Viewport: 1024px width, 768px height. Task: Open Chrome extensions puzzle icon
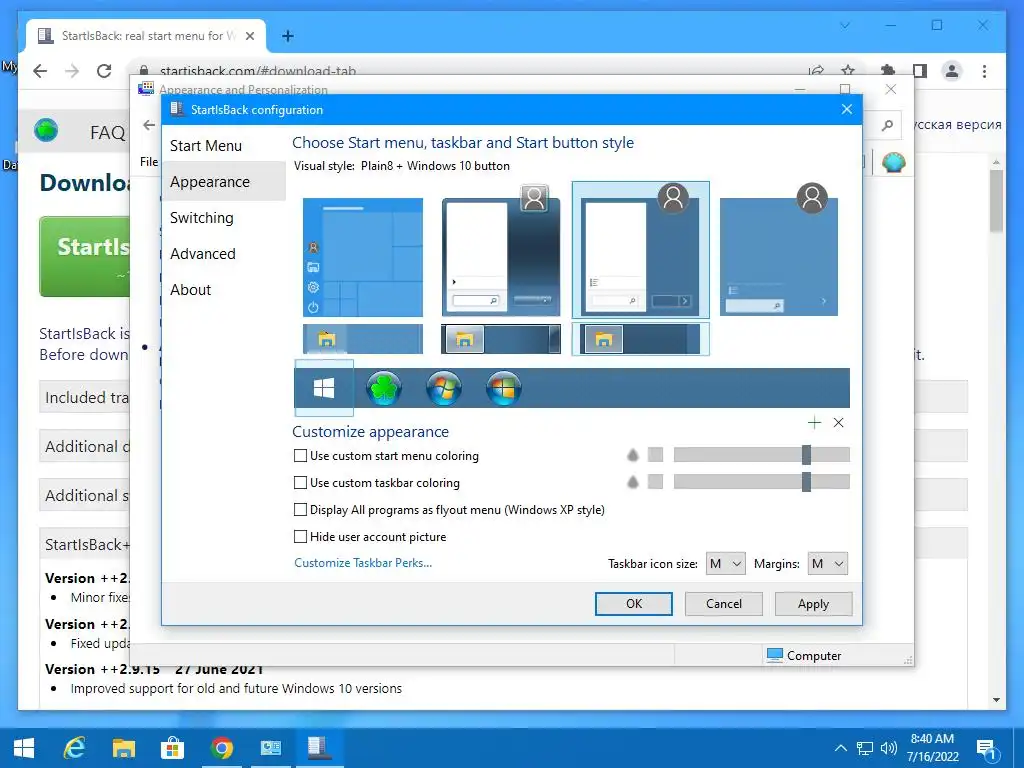pos(888,71)
